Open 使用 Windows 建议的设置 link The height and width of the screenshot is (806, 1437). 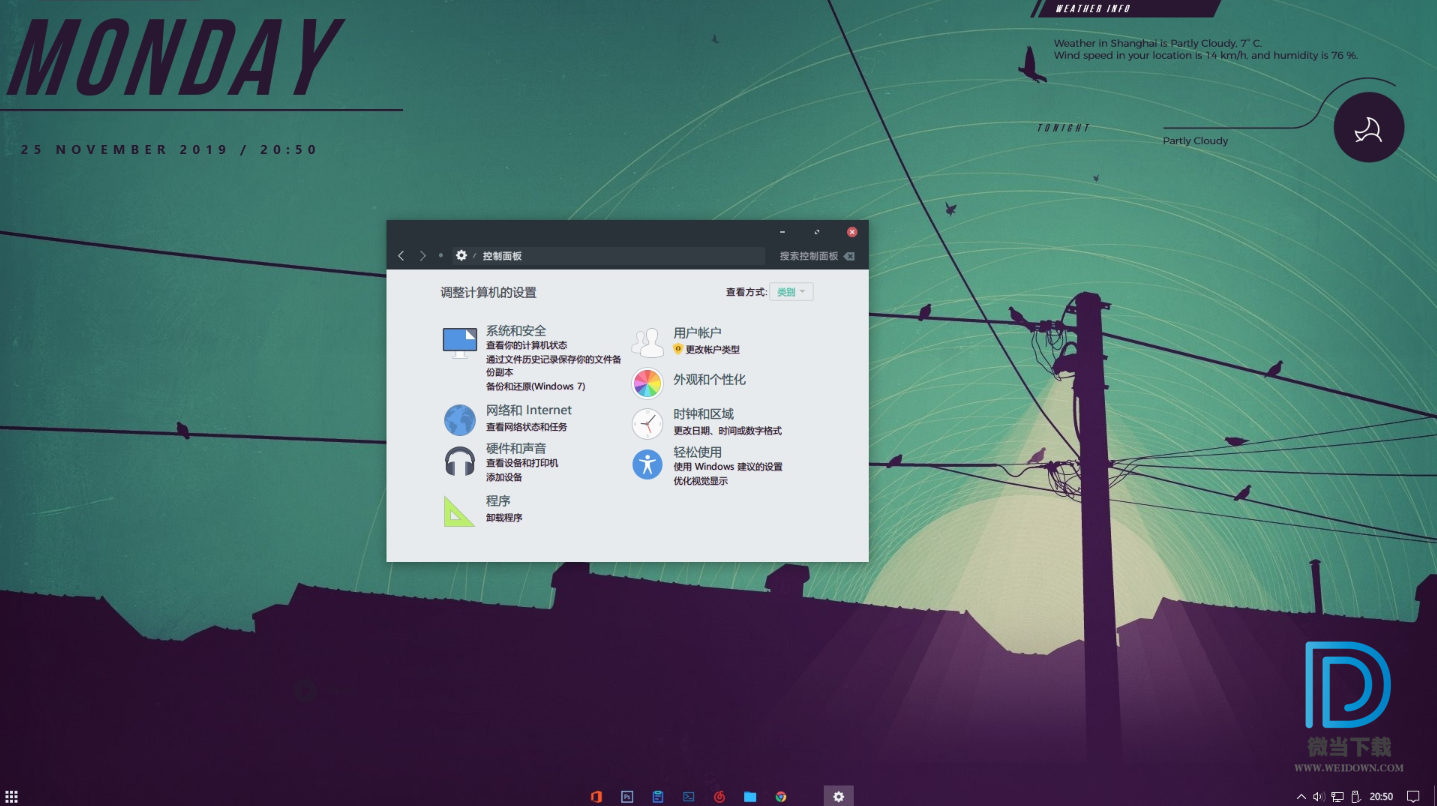pyautogui.click(x=728, y=467)
